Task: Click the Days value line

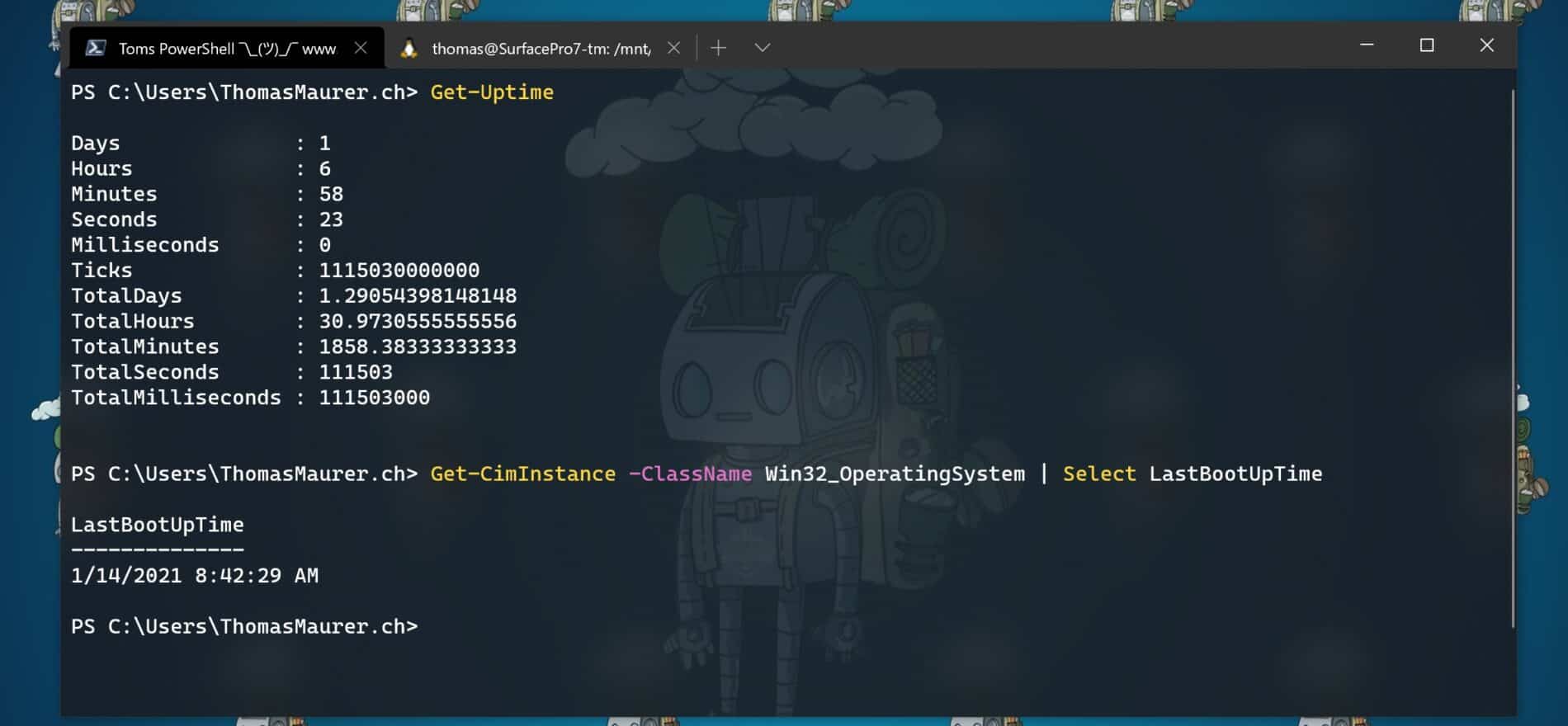Action: pyautogui.click(x=201, y=144)
